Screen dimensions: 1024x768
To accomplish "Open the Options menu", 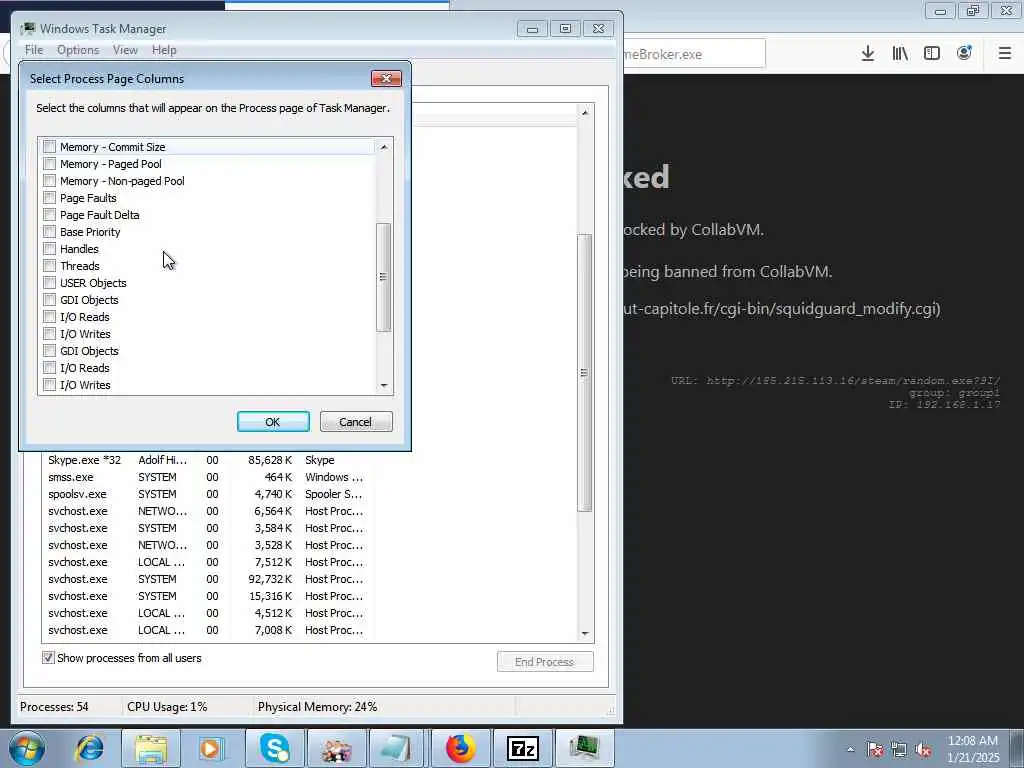I will click(78, 50).
